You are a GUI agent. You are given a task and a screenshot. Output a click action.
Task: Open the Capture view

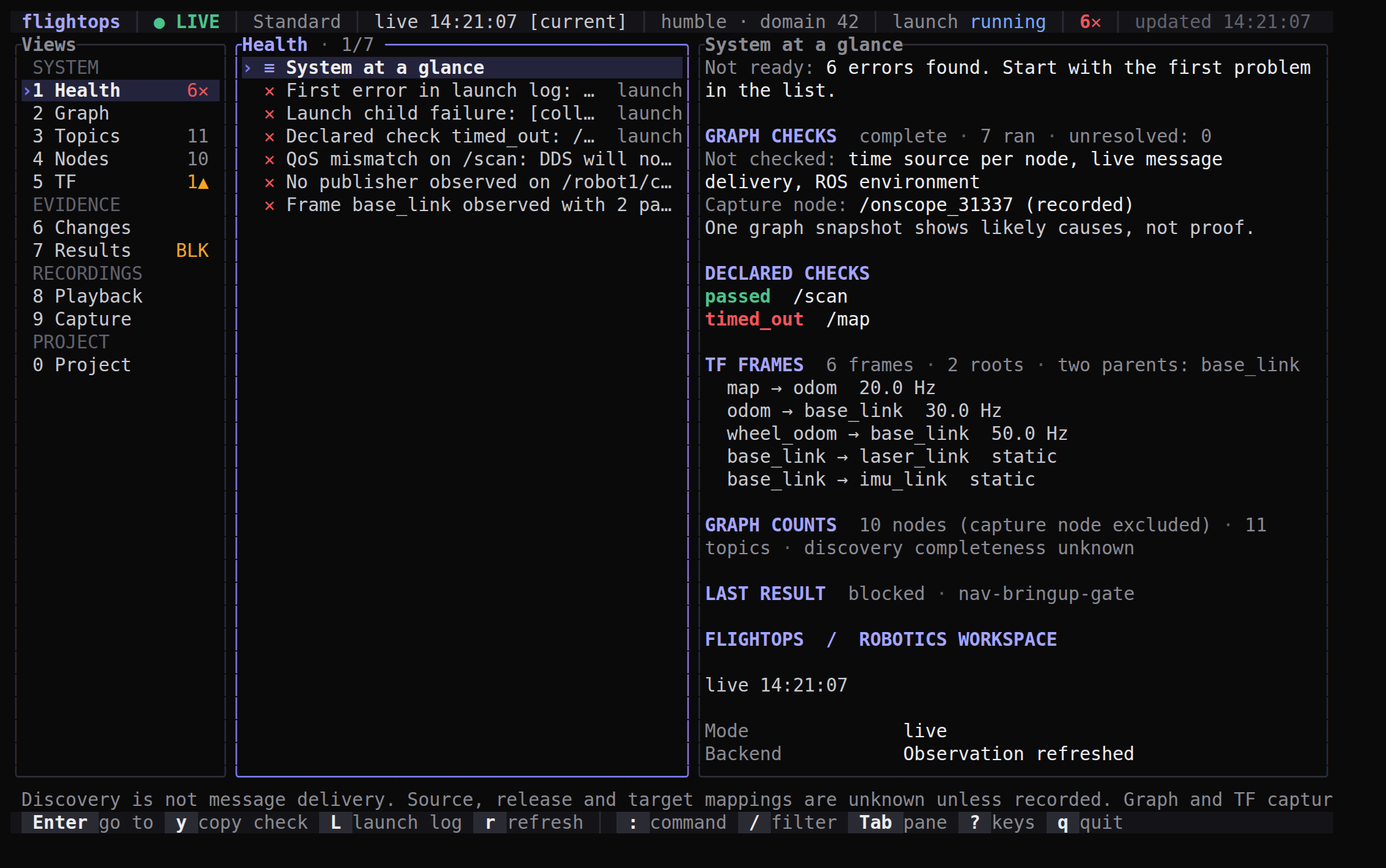(x=120, y=319)
